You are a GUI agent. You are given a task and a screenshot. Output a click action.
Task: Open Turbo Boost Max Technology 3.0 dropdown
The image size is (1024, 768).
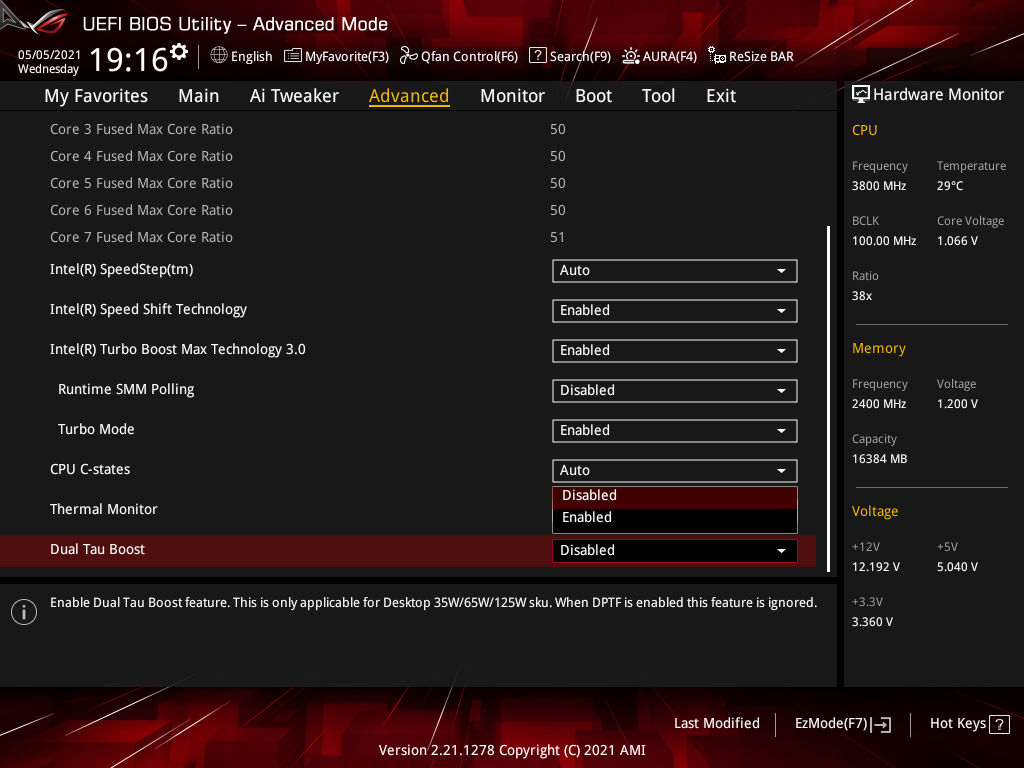click(675, 351)
